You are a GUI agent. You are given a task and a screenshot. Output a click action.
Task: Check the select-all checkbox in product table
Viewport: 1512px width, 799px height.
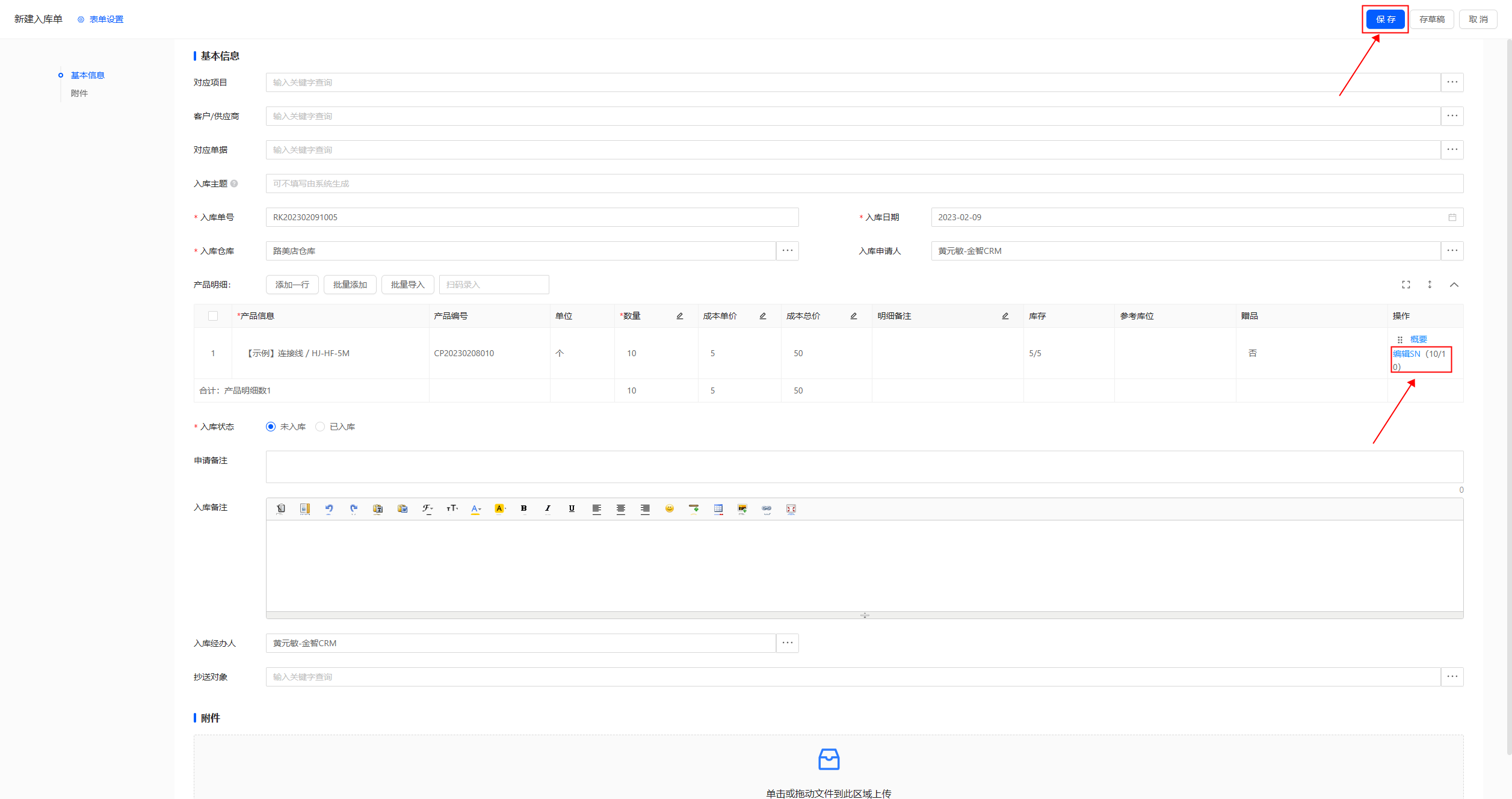click(x=213, y=316)
